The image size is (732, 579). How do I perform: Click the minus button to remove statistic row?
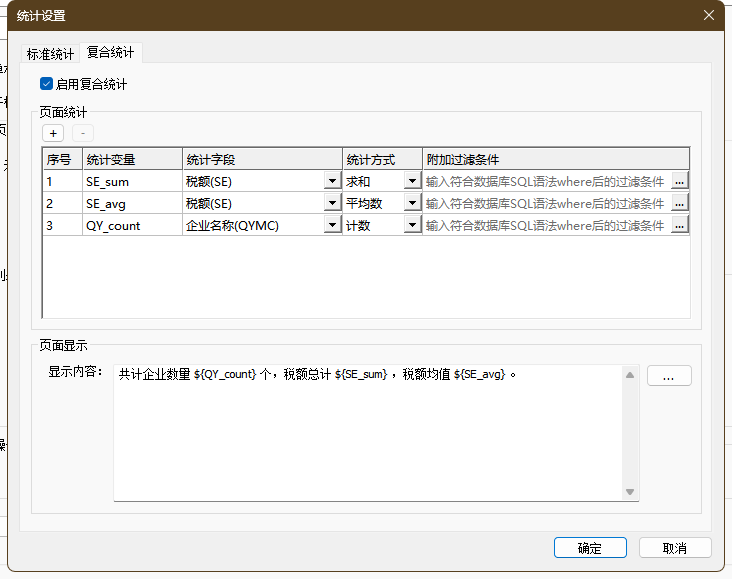point(83,132)
